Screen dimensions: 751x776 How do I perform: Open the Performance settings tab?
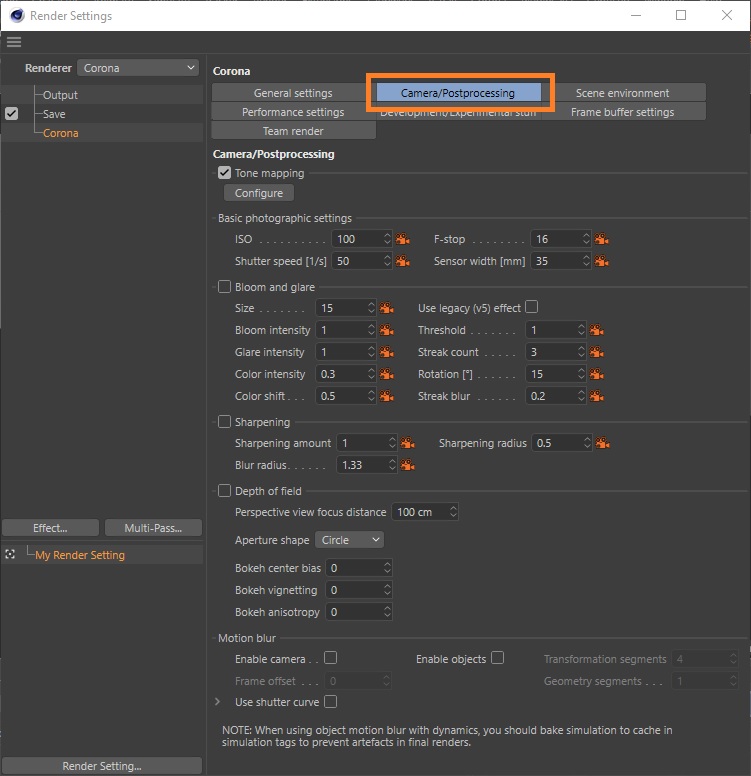point(293,112)
